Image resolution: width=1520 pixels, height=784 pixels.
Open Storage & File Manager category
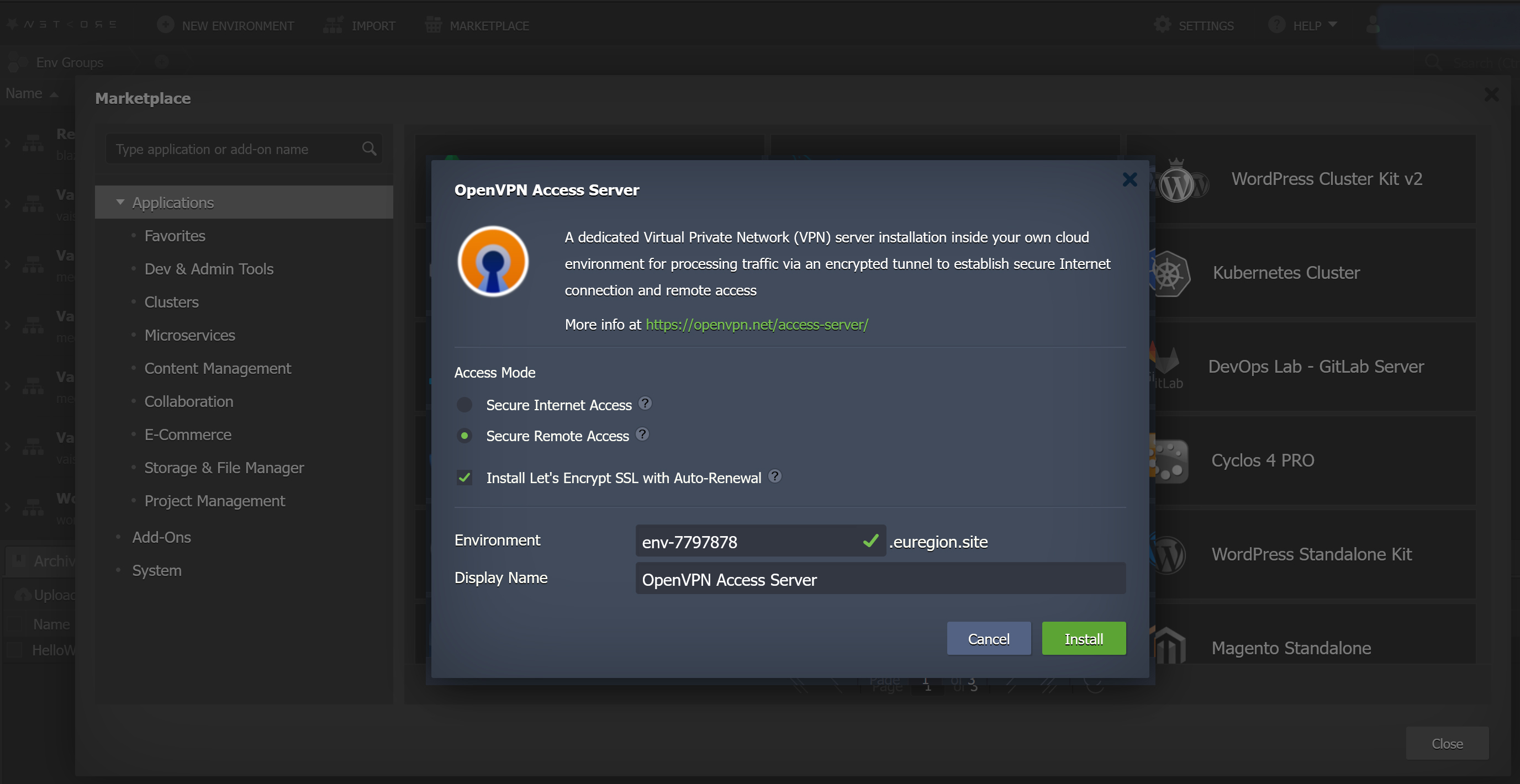tap(224, 468)
